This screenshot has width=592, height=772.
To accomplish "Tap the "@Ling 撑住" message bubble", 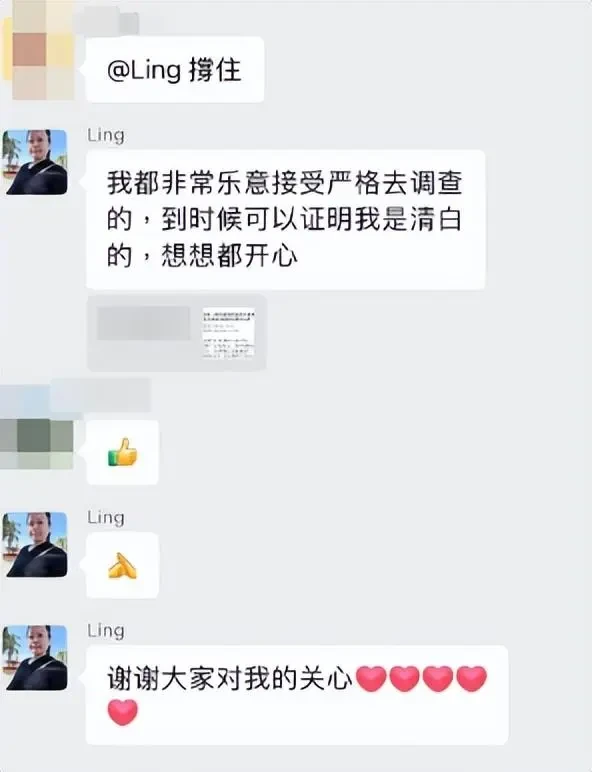I will [x=175, y=69].
